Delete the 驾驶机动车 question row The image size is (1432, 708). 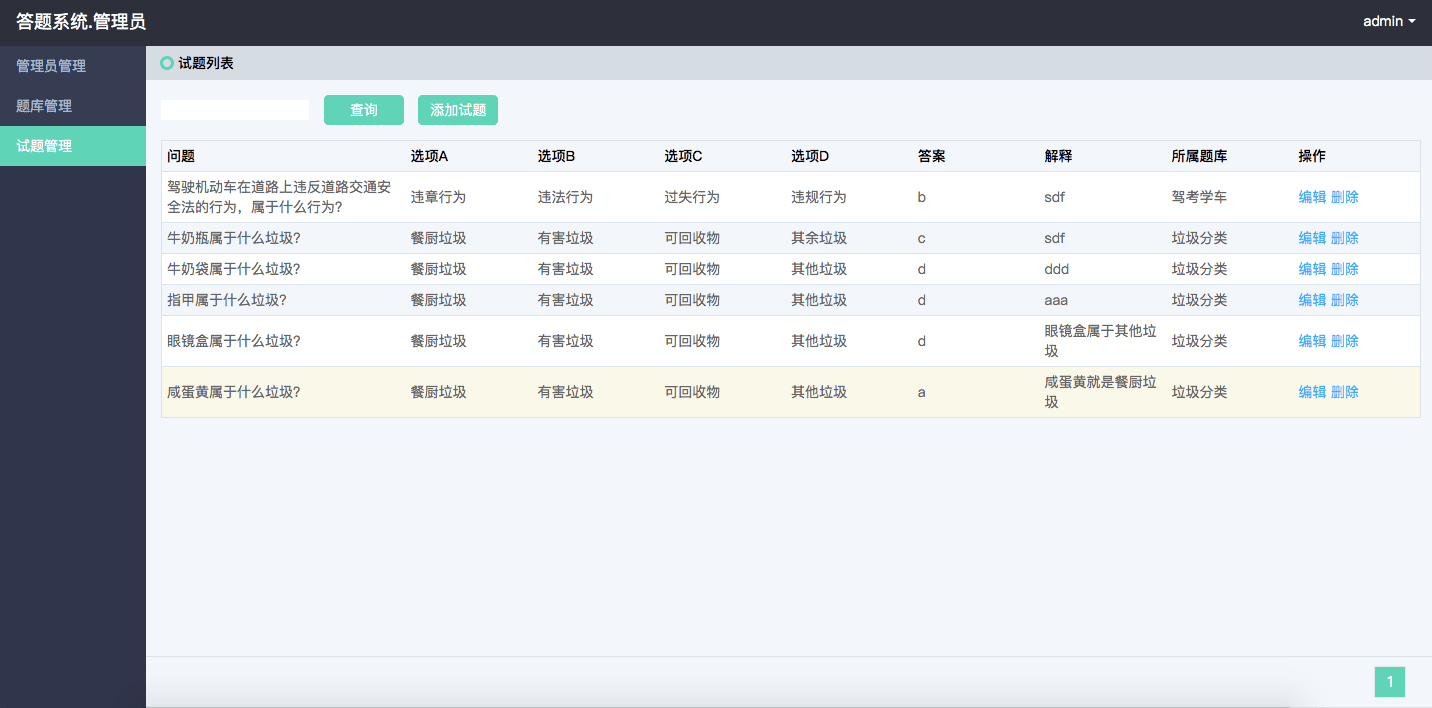[1345, 197]
